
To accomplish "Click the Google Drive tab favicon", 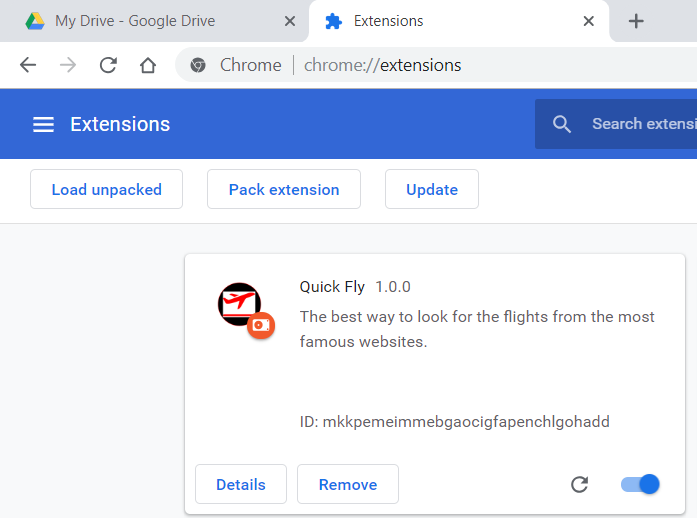I will pyautogui.click(x=35, y=21).
